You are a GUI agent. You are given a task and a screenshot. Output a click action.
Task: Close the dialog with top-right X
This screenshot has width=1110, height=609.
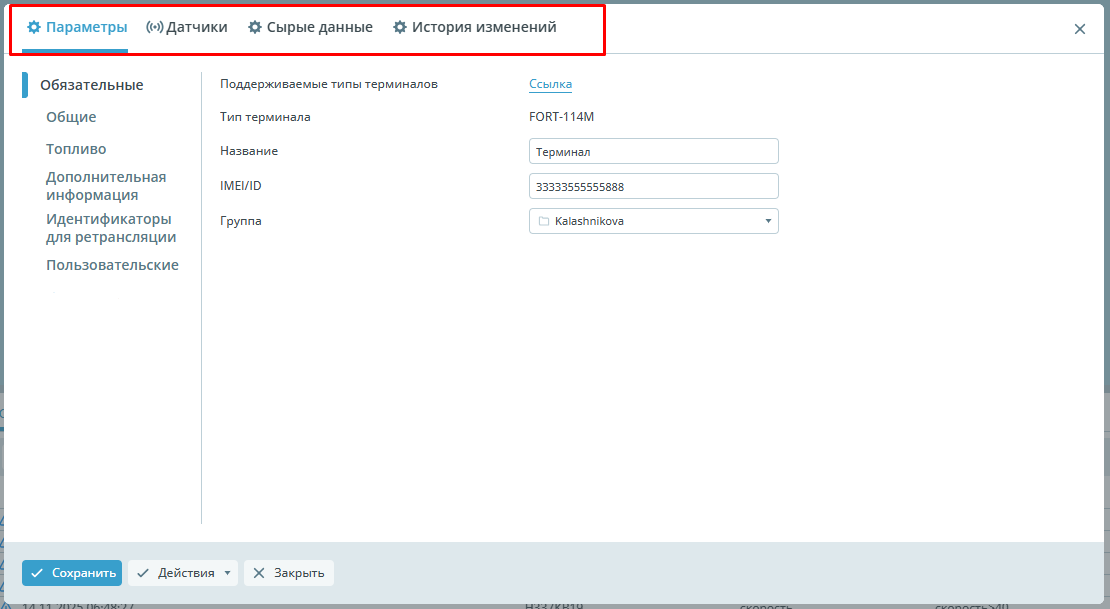pyautogui.click(x=1080, y=29)
